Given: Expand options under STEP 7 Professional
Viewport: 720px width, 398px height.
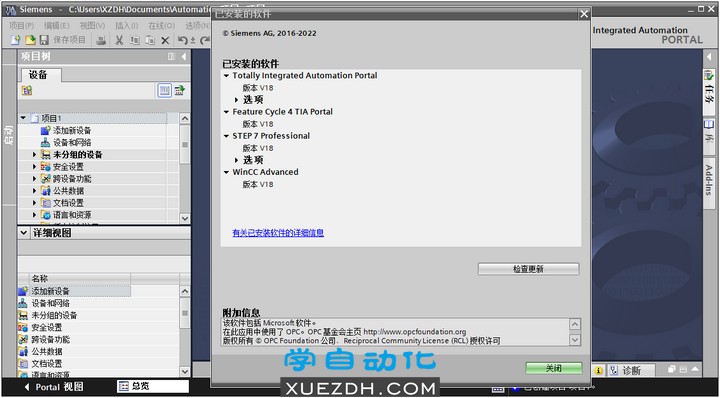Looking at the screenshot, I should [236, 160].
